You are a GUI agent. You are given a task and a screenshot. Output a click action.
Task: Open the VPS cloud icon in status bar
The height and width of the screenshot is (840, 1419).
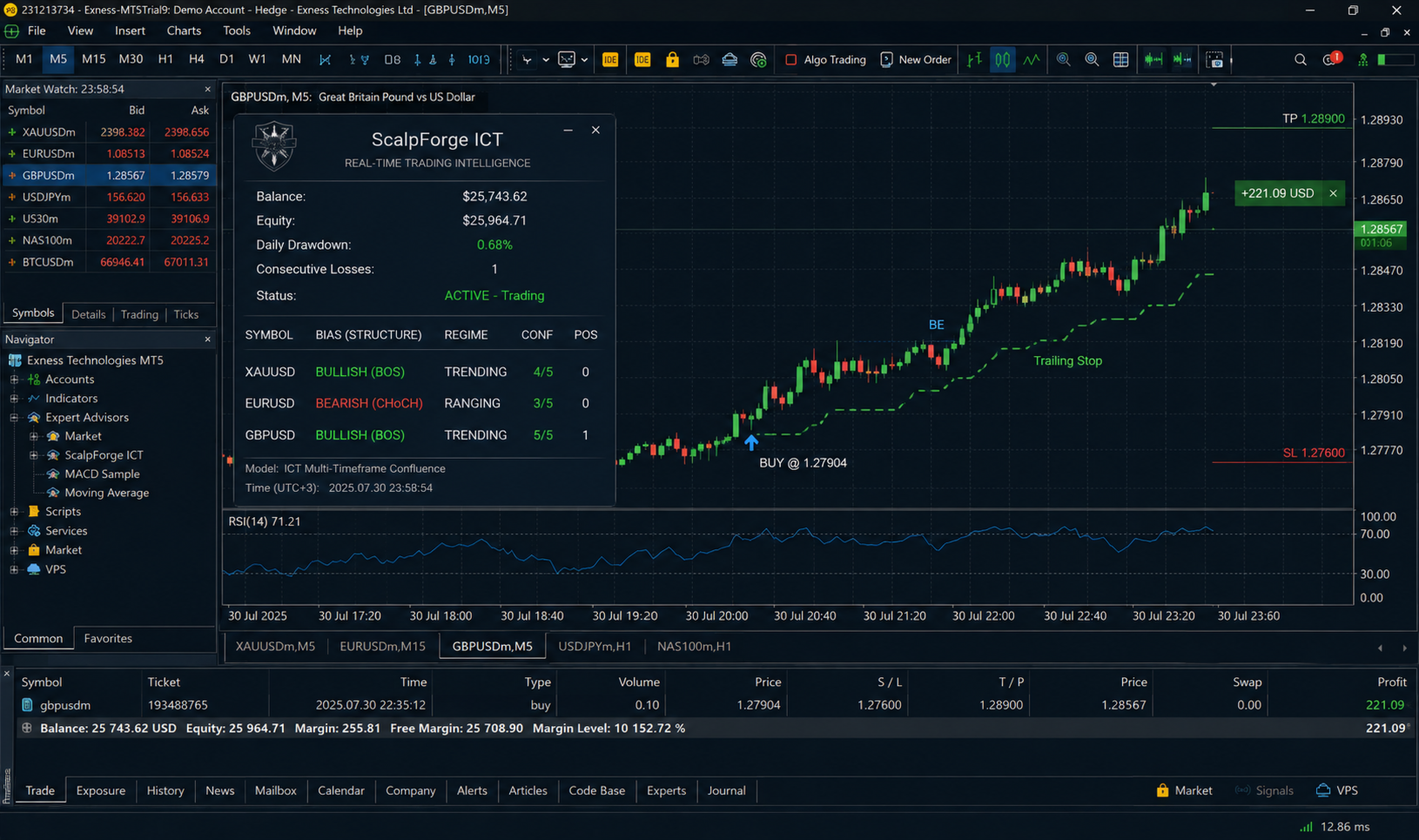pyautogui.click(x=1336, y=790)
